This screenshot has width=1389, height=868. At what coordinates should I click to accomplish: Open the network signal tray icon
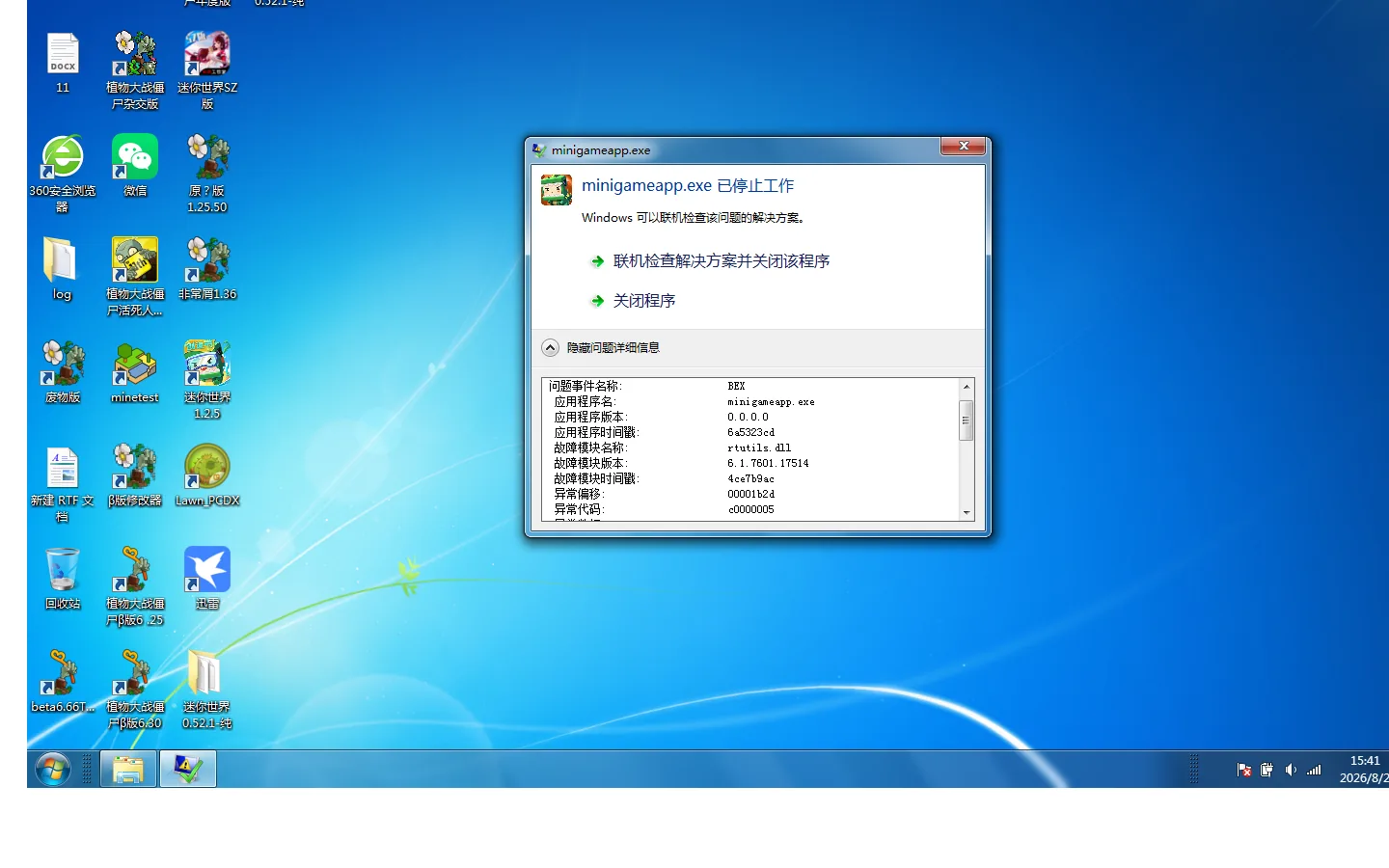(1314, 770)
